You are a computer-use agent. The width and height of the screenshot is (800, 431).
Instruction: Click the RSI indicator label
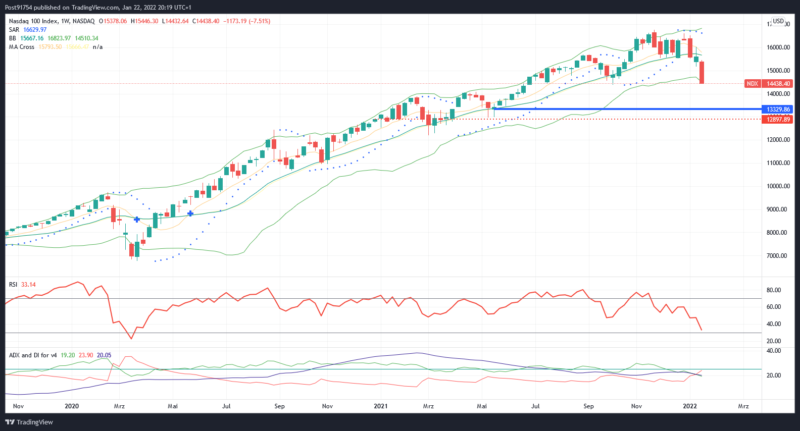pyautogui.click(x=11, y=284)
